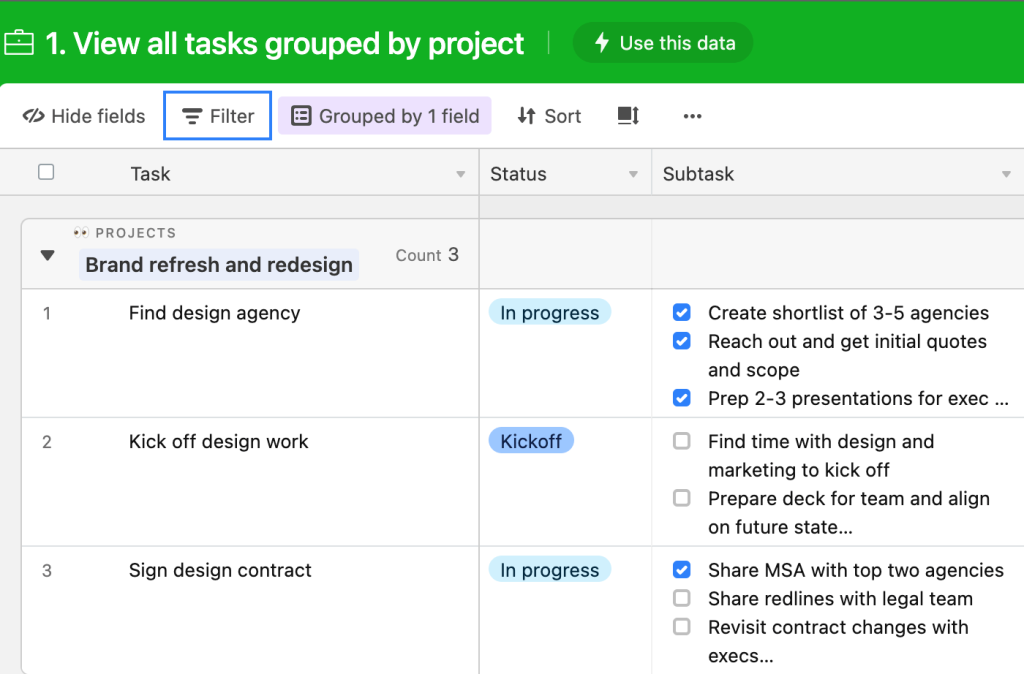Check Prepare deck for team and align

coord(682,498)
